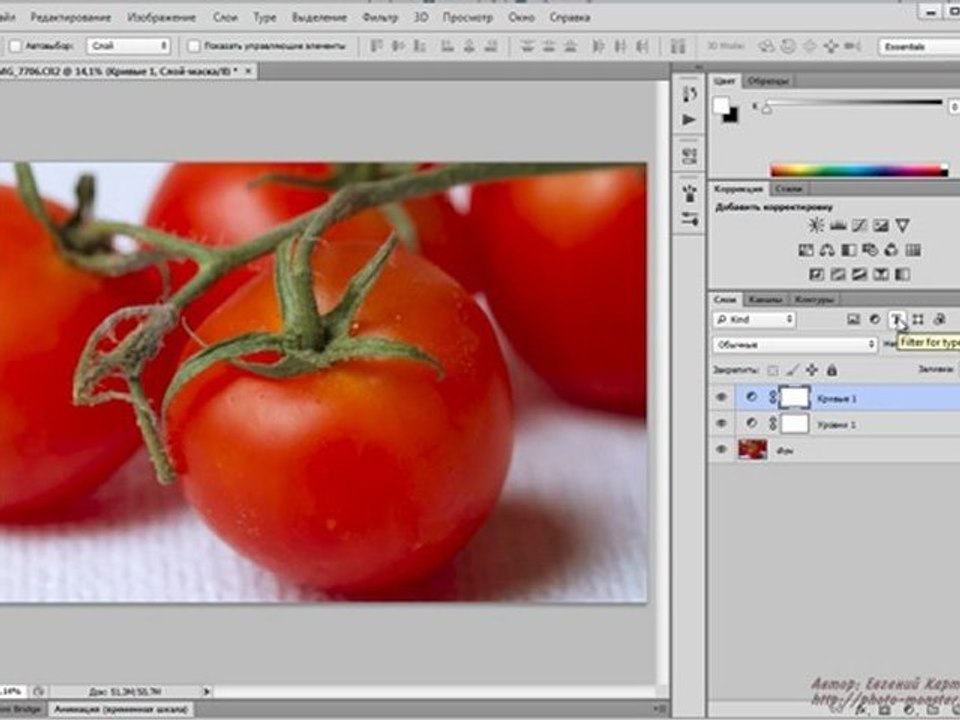Screen dimensions: 960x720
Task: Add a Photo Filter adjustment
Action: coord(870,250)
